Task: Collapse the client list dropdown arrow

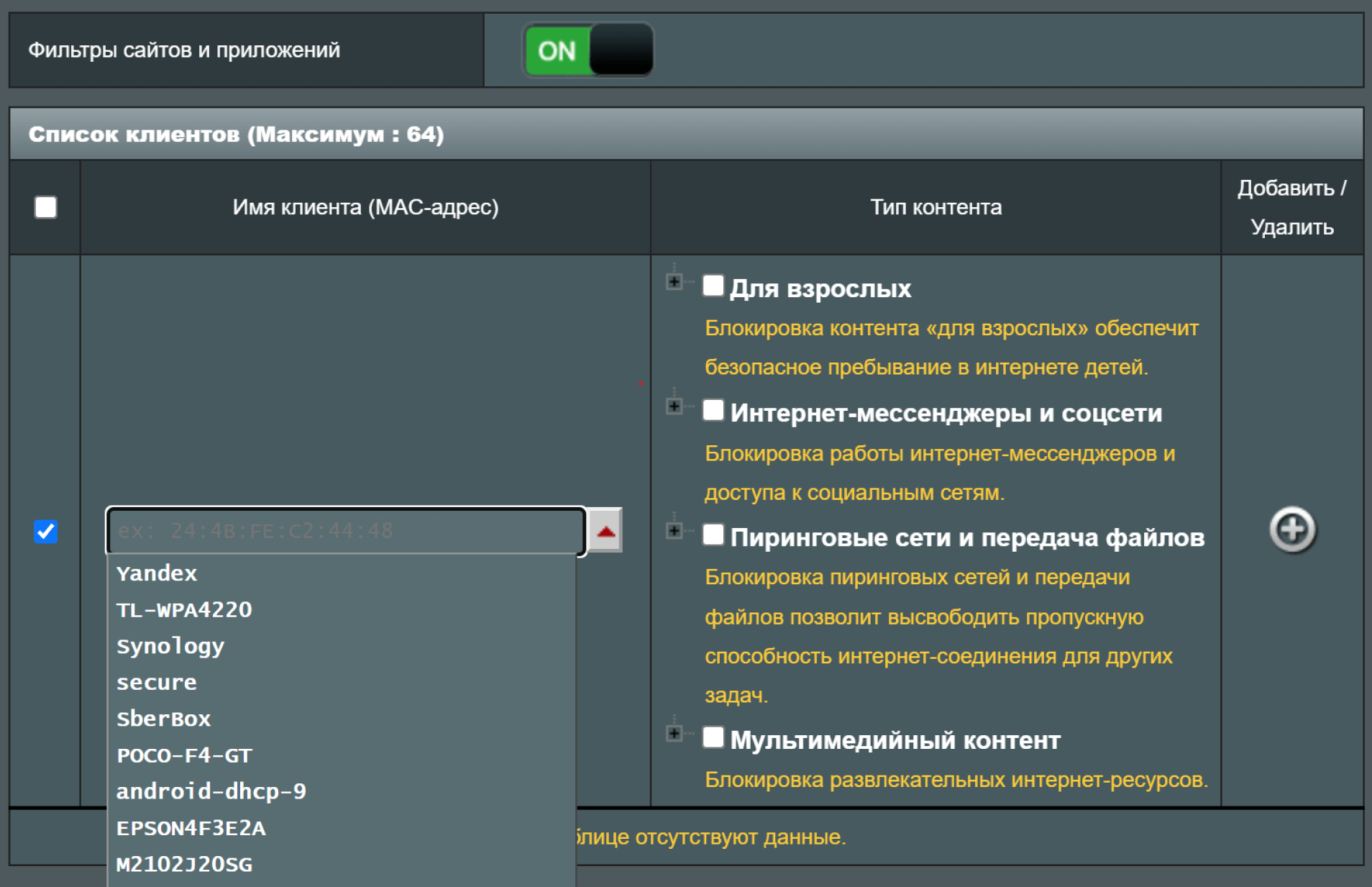Action: pyautogui.click(x=605, y=531)
